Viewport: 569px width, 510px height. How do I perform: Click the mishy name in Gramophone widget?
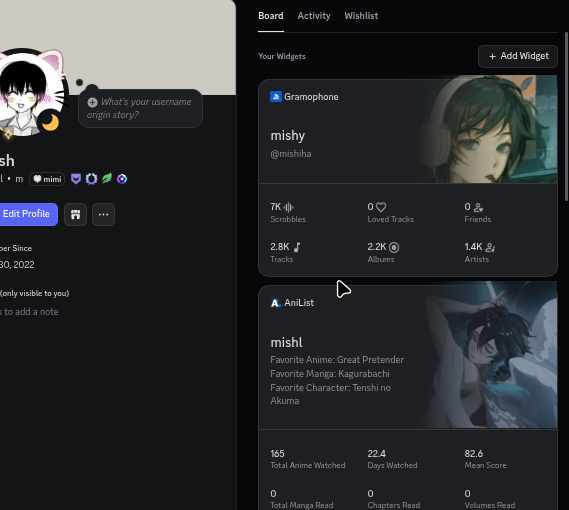coord(288,136)
